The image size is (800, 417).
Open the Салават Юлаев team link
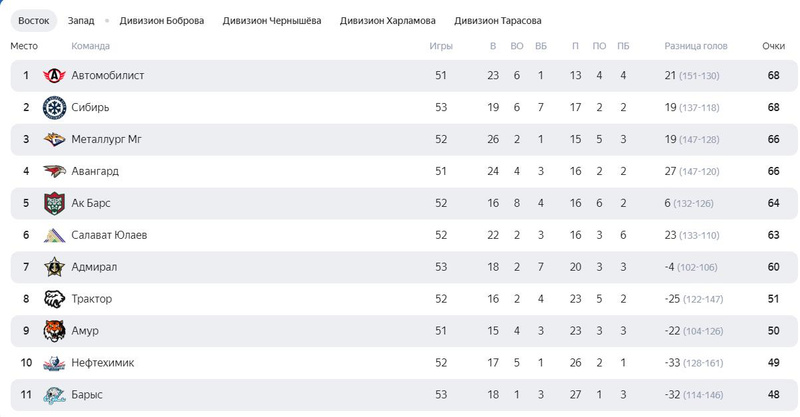coord(110,236)
